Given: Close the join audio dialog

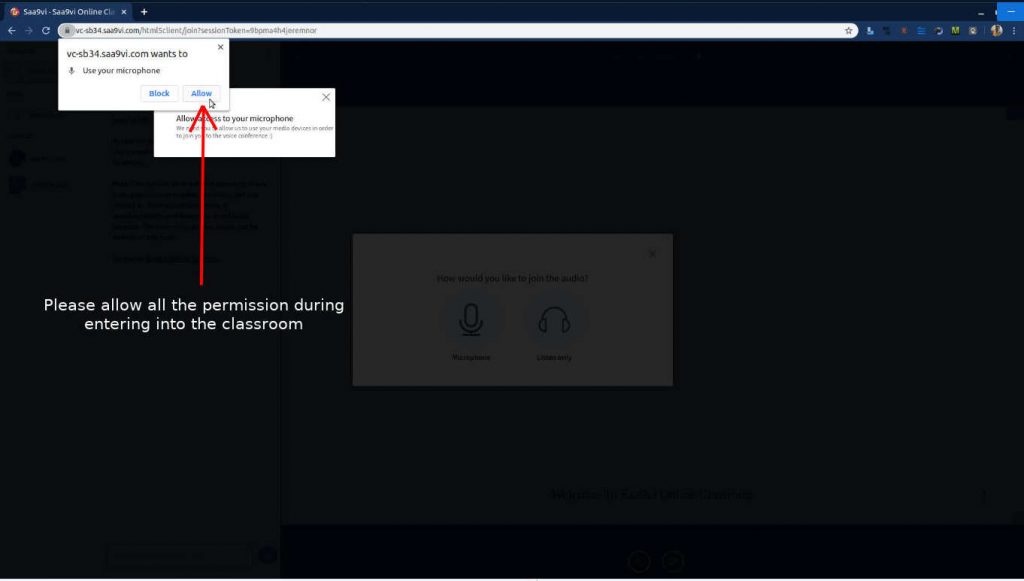Looking at the screenshot, I should [653, 254].
